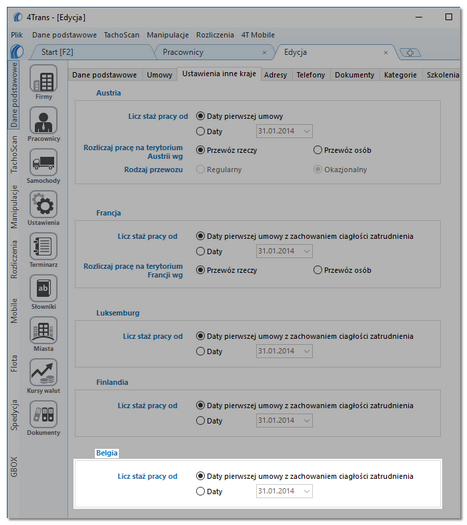Screen dimensions: 467x525
Task: Expand the Belgia date dropdown
Action: [307, 491]
